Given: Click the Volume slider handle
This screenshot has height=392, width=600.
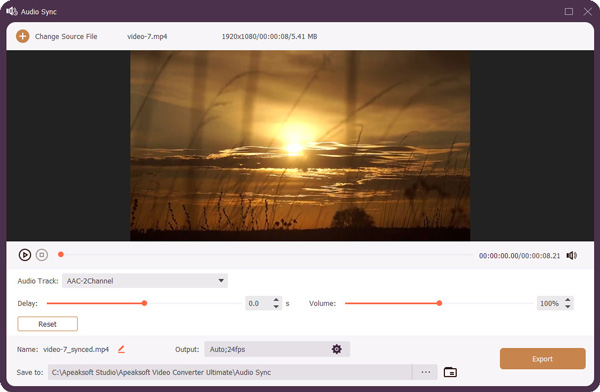Looking at the screenshot, I should (439, 303).
